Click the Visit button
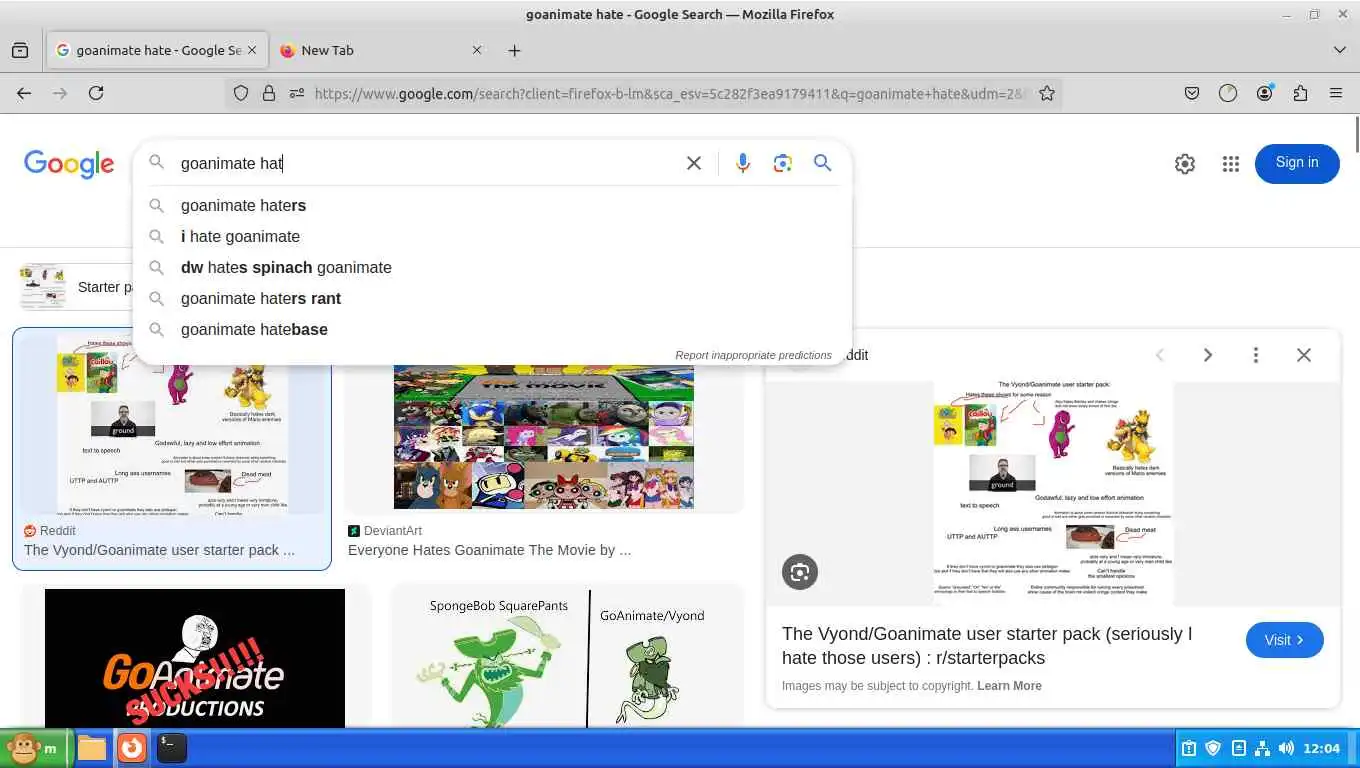Image resolution: width=1360 pixels, height=768 pixels. (x=1284, y=640)
